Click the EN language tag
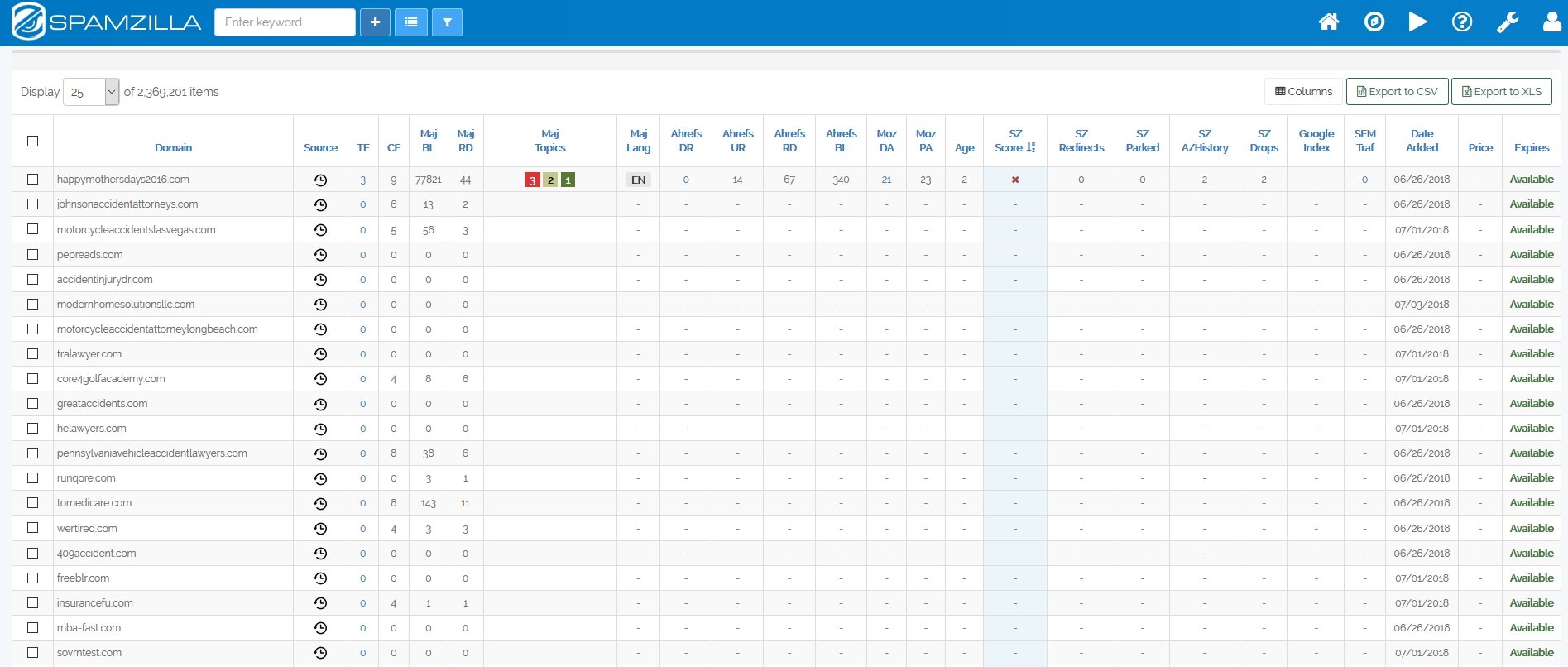This screenshot has width=1568, height=667. pyautogui.click(x=638, y=180)
